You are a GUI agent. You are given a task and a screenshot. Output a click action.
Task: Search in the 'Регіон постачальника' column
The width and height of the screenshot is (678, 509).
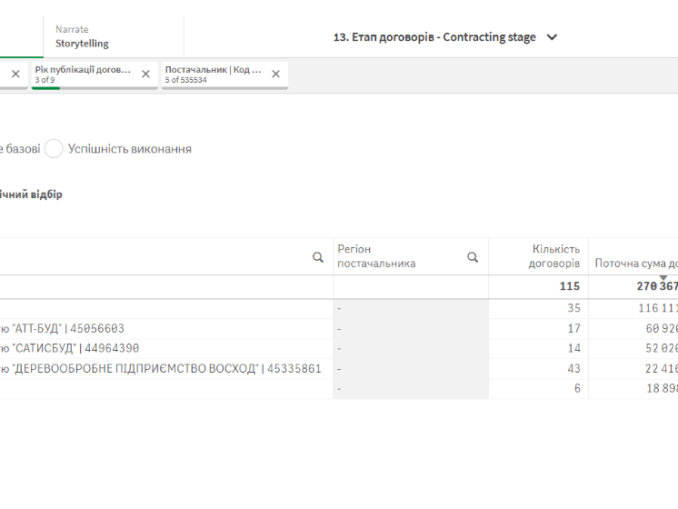(x=472, y=257)
